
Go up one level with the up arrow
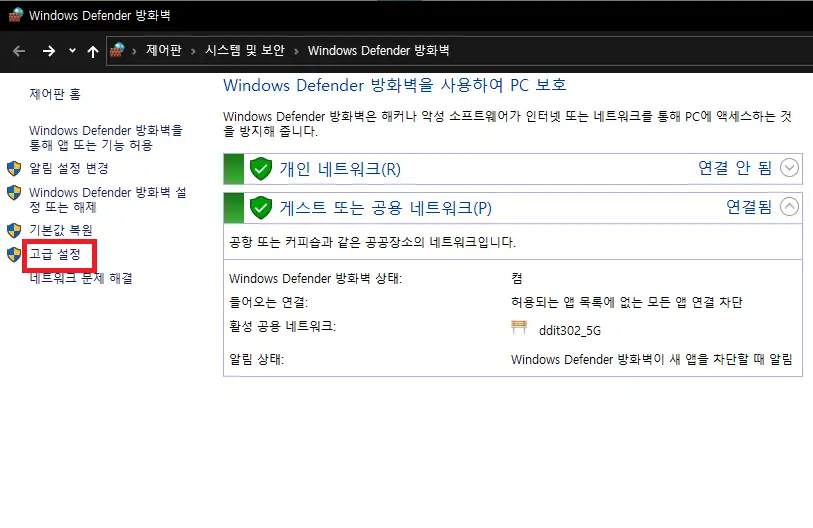[x=93, y=51]
